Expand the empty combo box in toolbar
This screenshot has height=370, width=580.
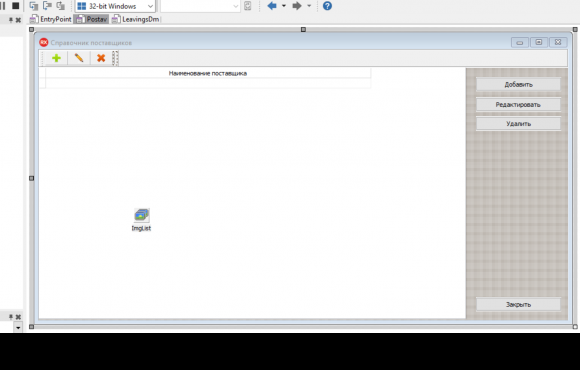[x=200, y=6]
